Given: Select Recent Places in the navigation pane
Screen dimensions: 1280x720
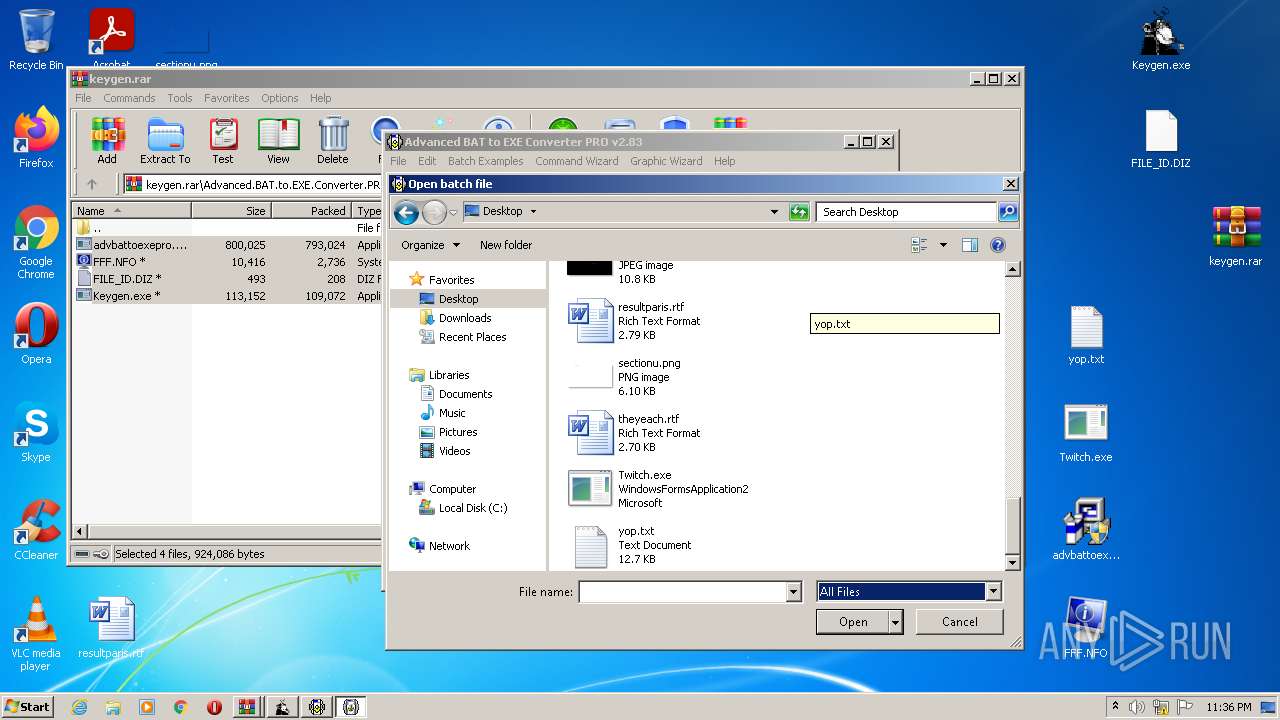Looking at the screenshot, I should pyautogui.click(x=472, y=337).
